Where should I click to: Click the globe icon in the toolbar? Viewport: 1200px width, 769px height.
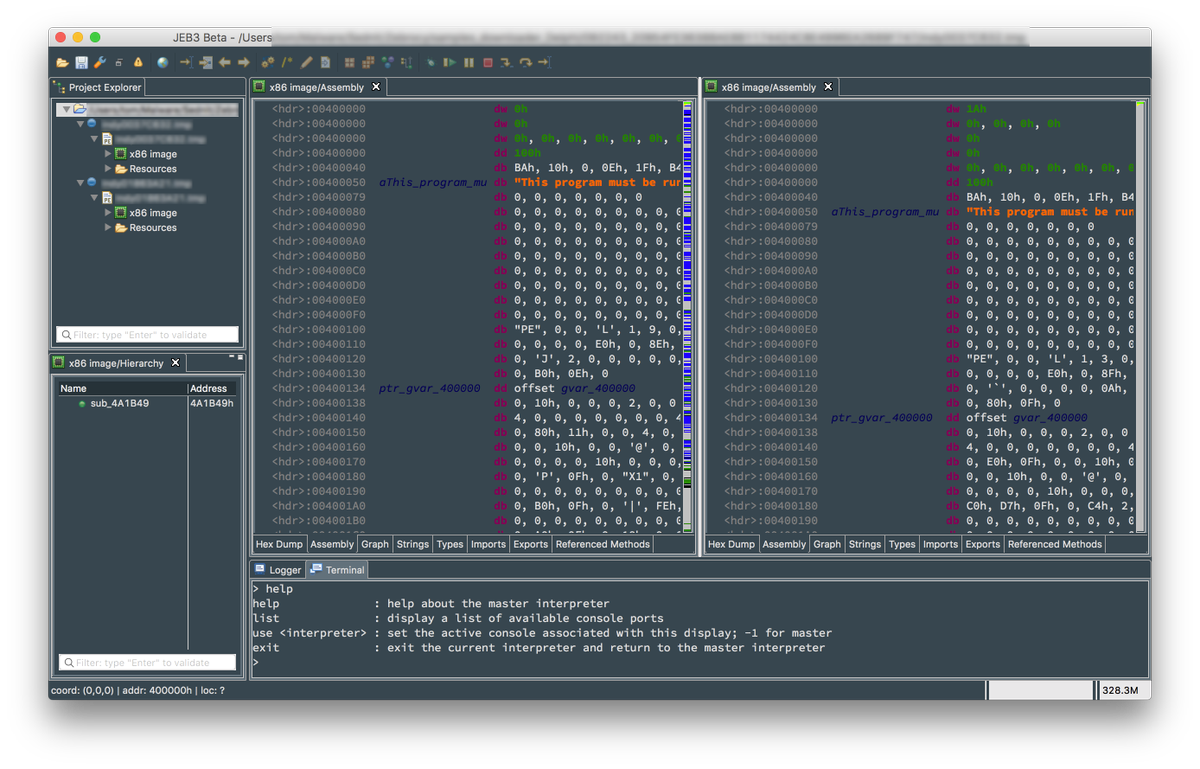point(162,62)
